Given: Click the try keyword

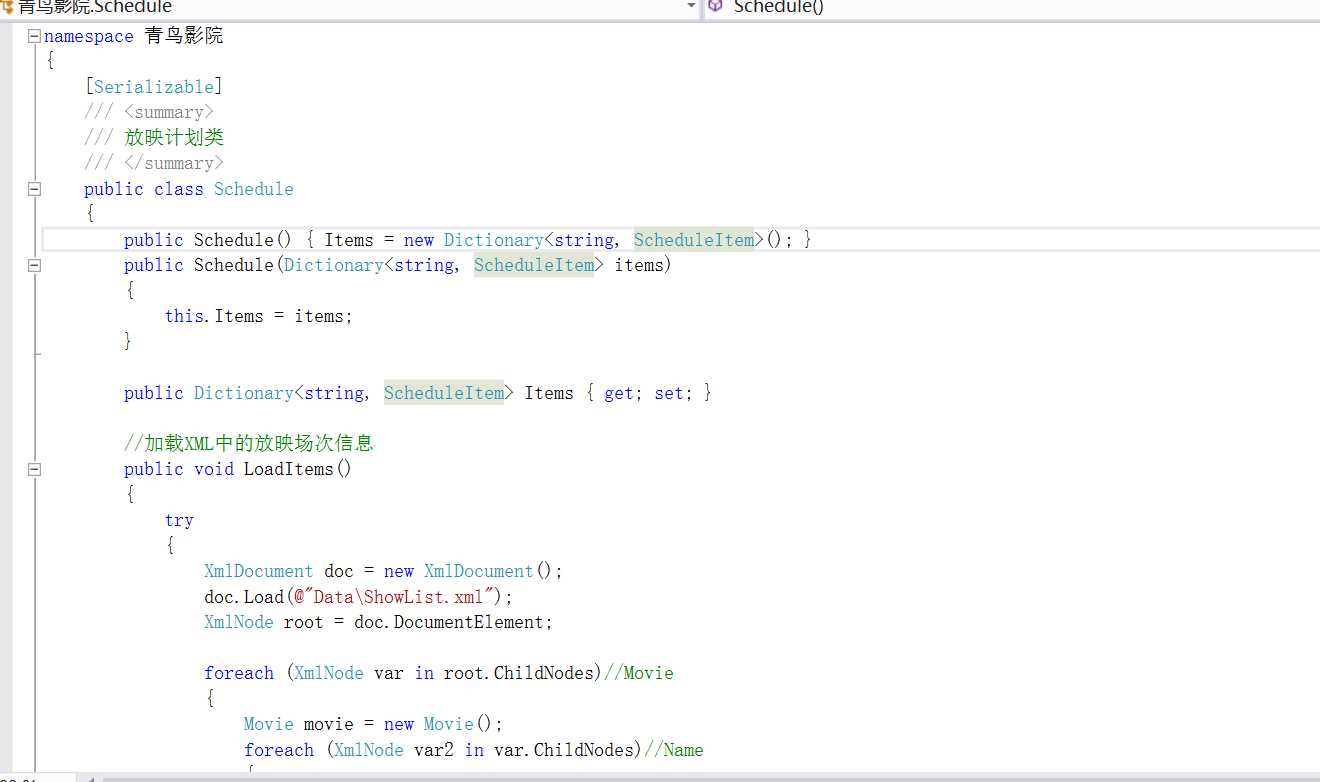Looking at the screenshot, I should coord(179,520).
